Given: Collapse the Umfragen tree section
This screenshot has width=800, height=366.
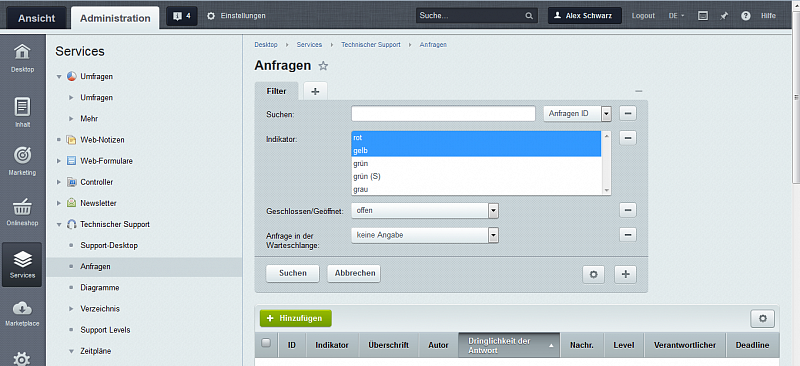Looking at the screenshot, I should point(59,77).
